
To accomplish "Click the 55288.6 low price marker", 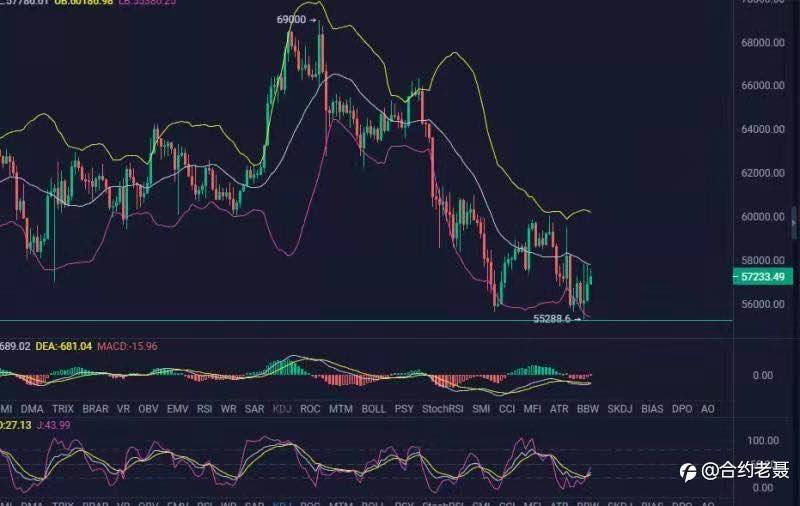I will (557, 319).
